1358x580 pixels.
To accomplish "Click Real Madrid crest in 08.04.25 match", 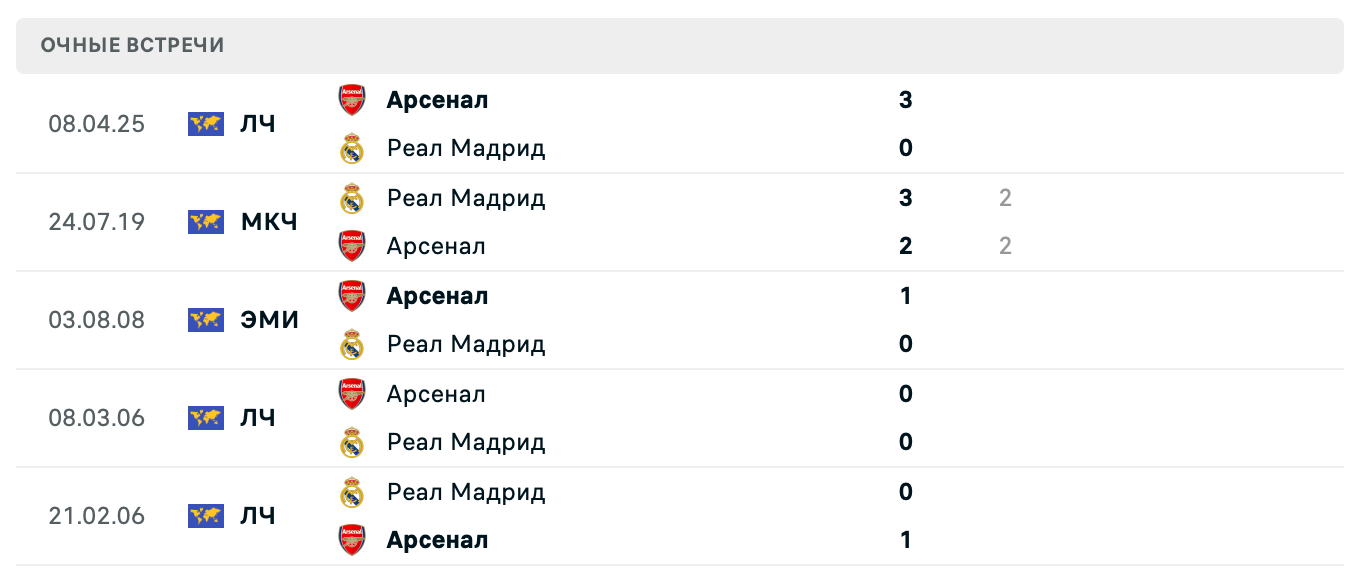I will (x=352, y=149).
